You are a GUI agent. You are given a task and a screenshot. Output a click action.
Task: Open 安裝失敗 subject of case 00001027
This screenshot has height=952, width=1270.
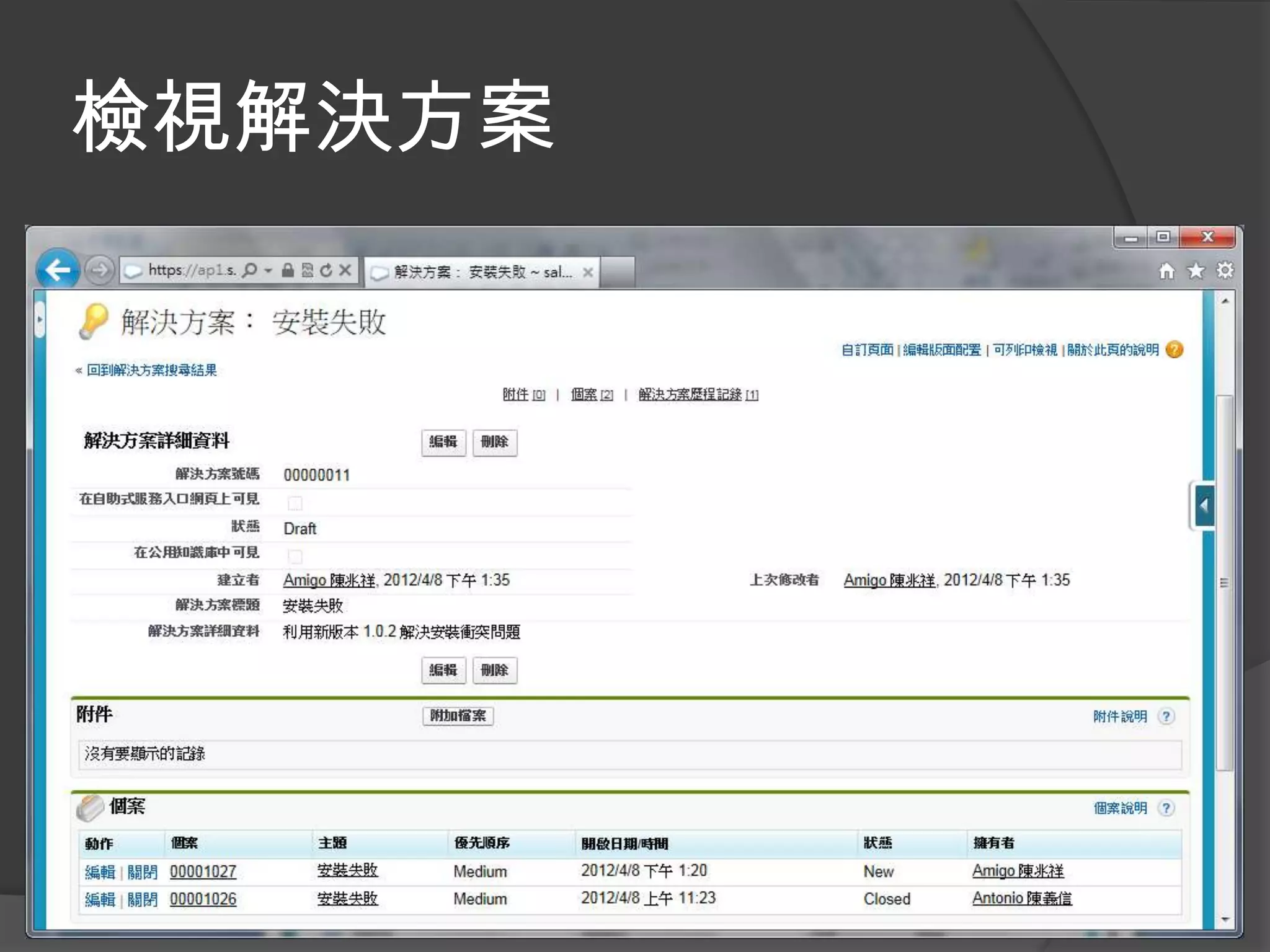(x=347, y=870)
